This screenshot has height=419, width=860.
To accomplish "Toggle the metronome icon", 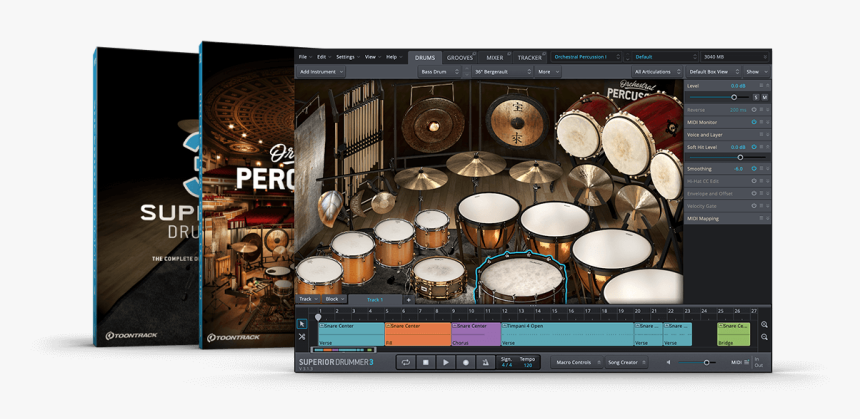I will pos(485,363).
